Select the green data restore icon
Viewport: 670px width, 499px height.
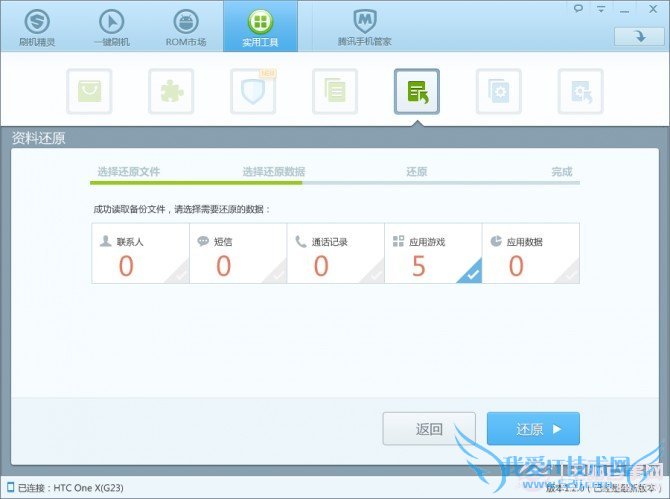[417, 91]
